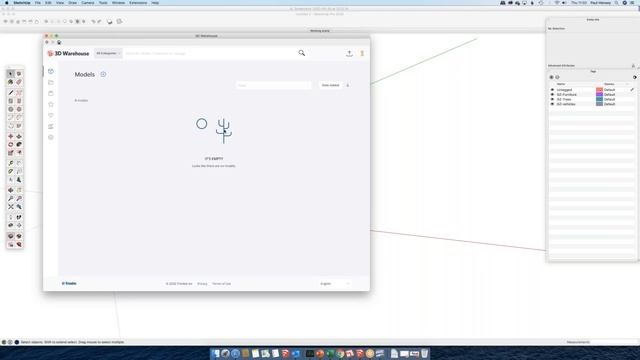Open the Terms of Use link
This screenshot has width=640, height=360.
point(222,284)
